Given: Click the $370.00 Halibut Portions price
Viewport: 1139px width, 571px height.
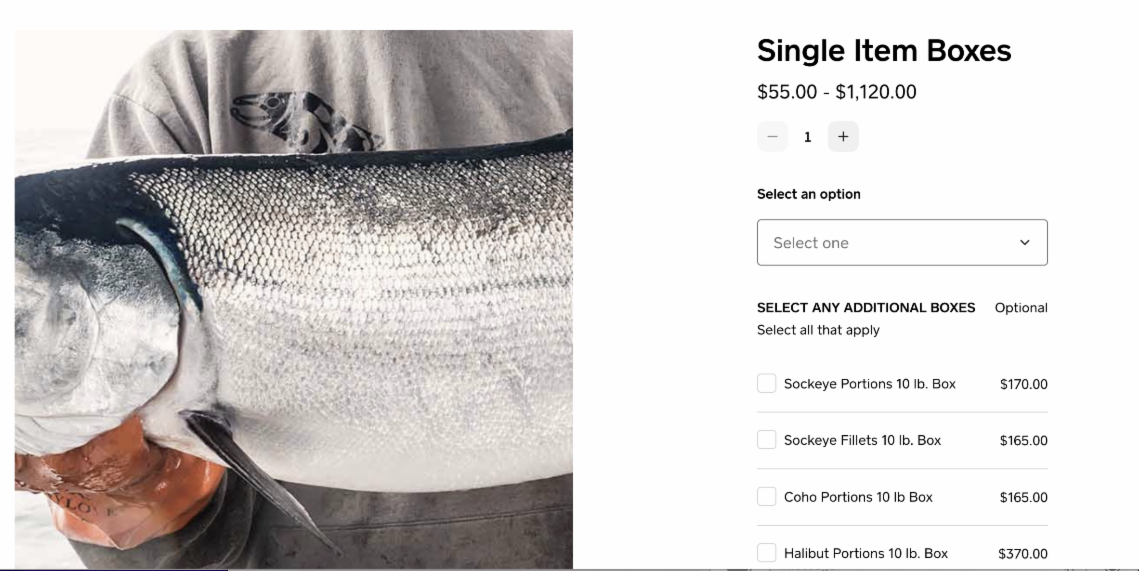Looking at the screenshot, I should tap(1023, 554).
